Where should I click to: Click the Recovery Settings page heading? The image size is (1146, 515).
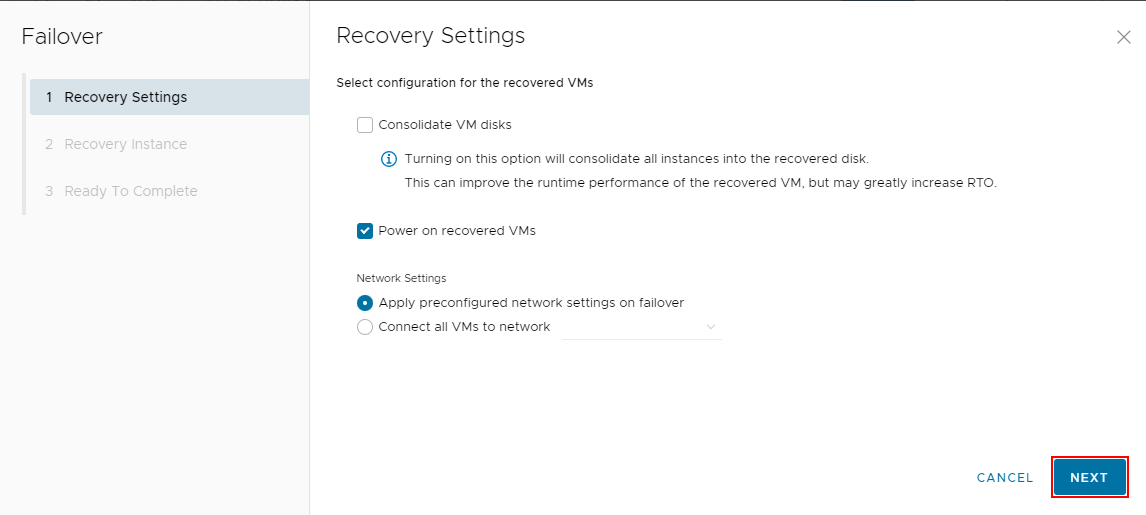(430, 36)
